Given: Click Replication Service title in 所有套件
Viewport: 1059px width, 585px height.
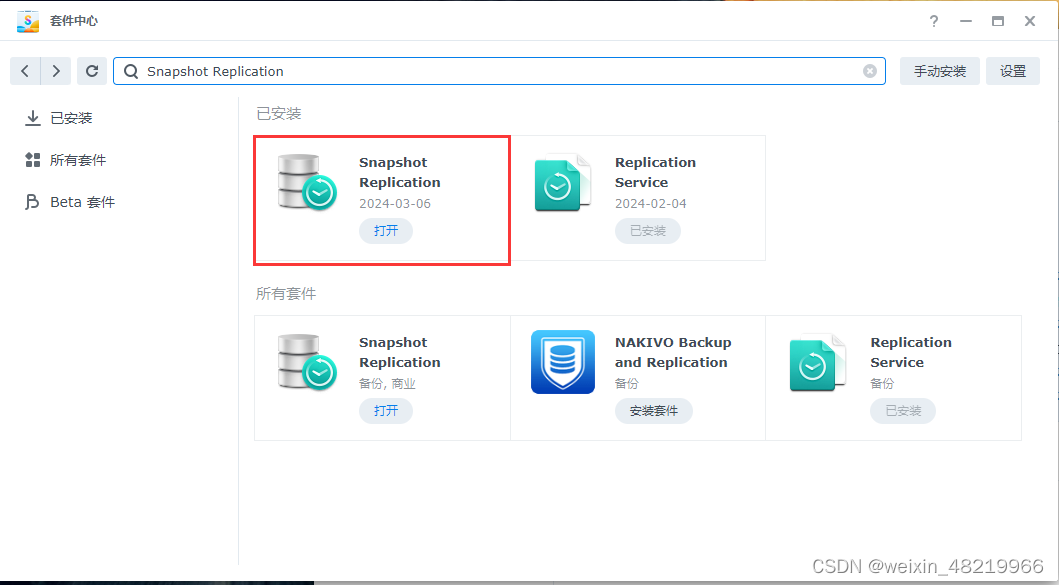Looking at the screenshot, I should click(910, 353).
